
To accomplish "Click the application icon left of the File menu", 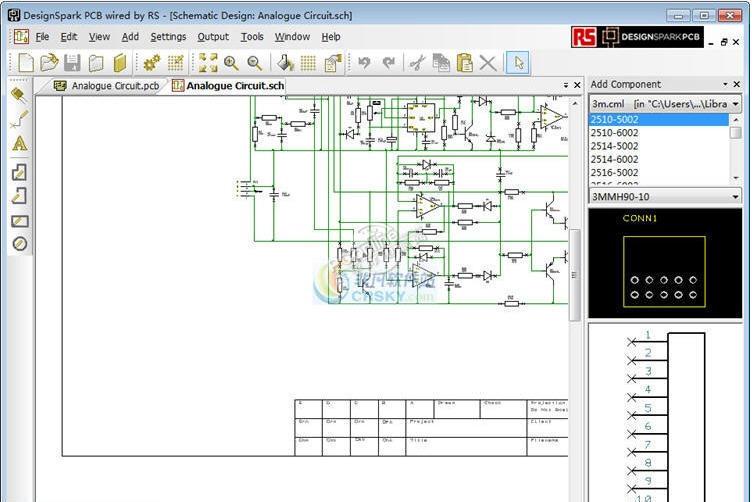I will 21,36.
